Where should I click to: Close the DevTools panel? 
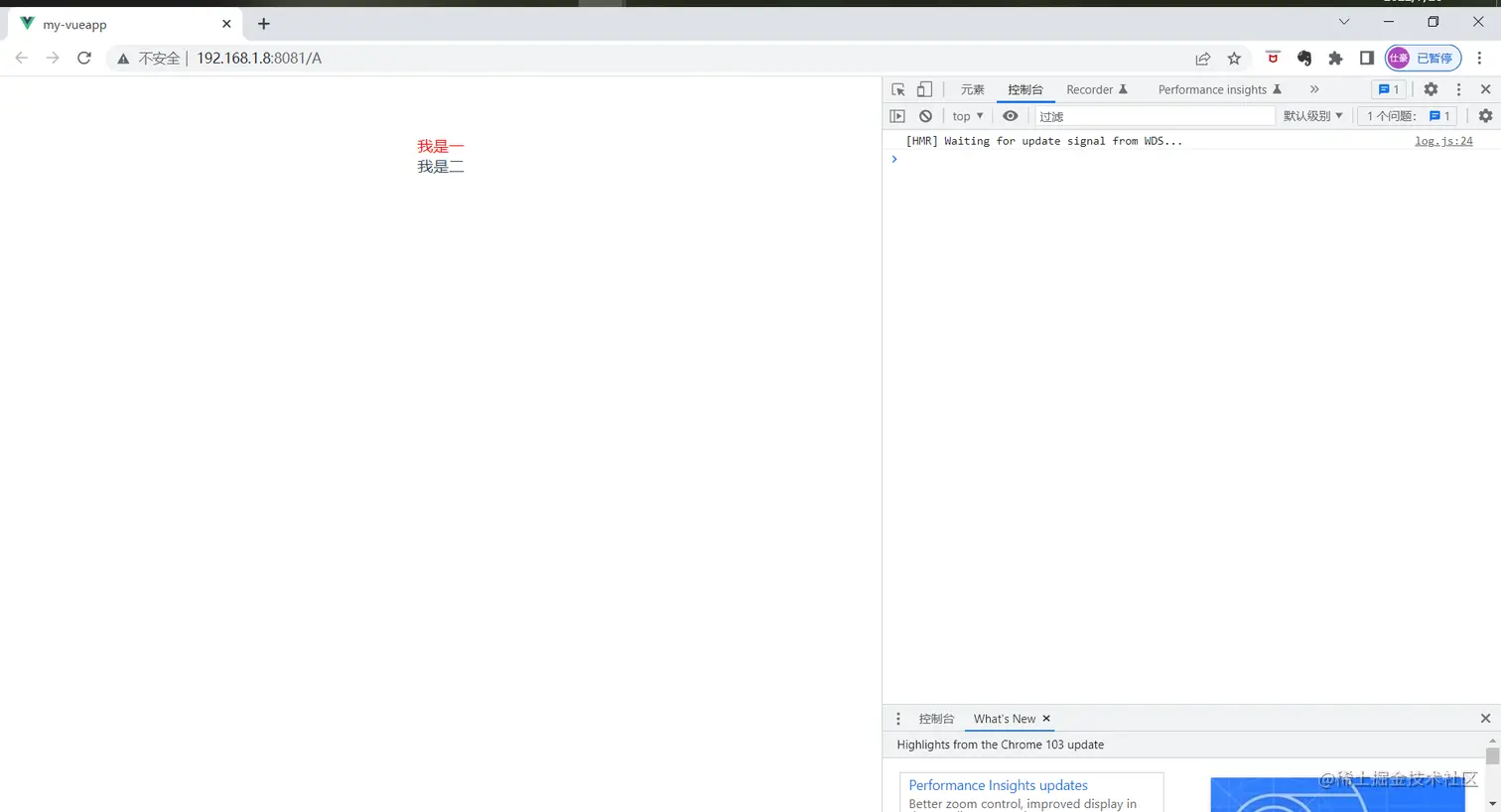[1486, 89]
